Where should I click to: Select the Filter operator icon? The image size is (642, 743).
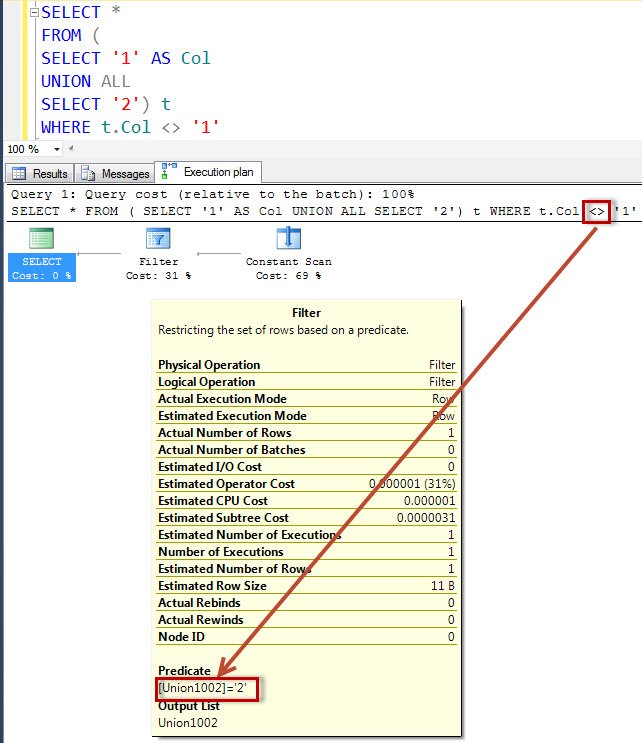[158, 238]
